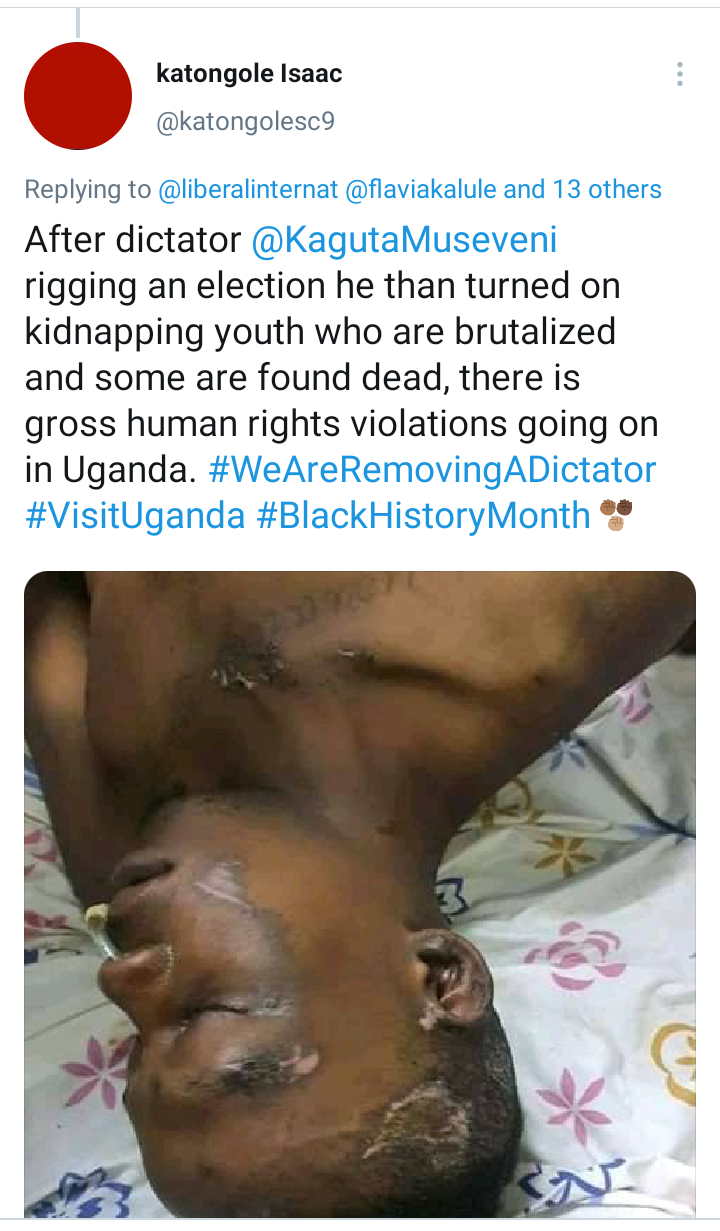Click the thread connector line above avatar
Screen dimensions: 720x1231
[x=78, y=22]
